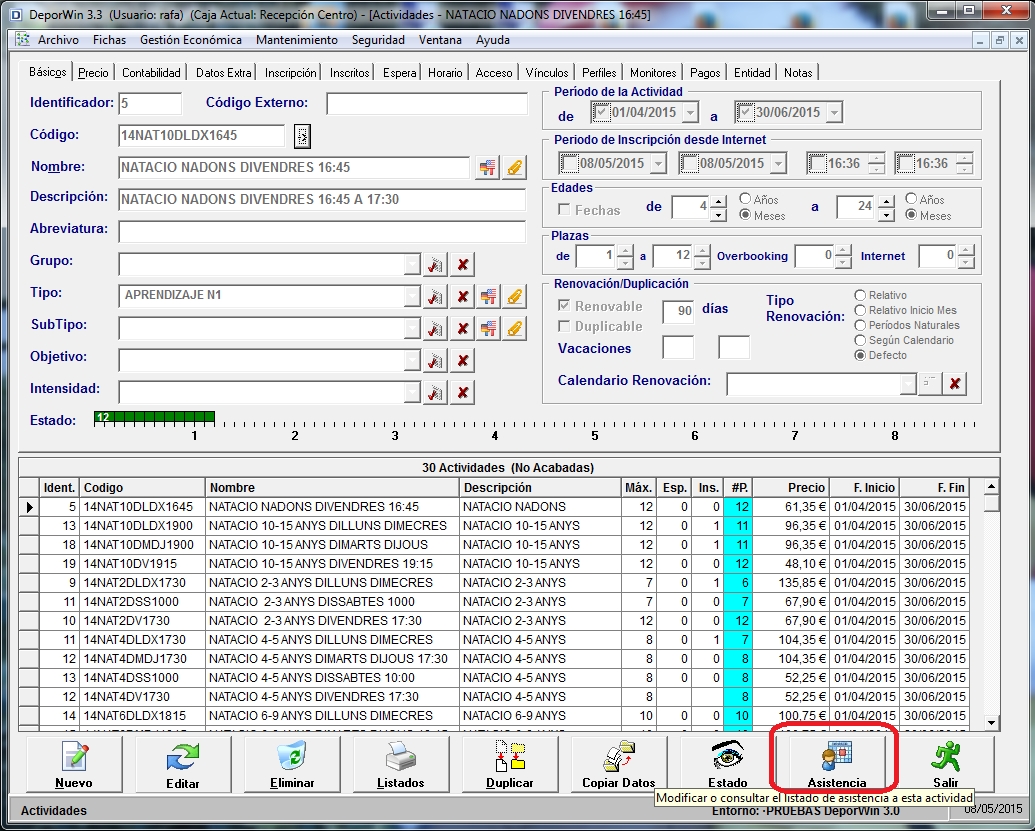Toggle the activity end date checkbox 30/06/2015

pyautogui.click(x=745, y=112)
